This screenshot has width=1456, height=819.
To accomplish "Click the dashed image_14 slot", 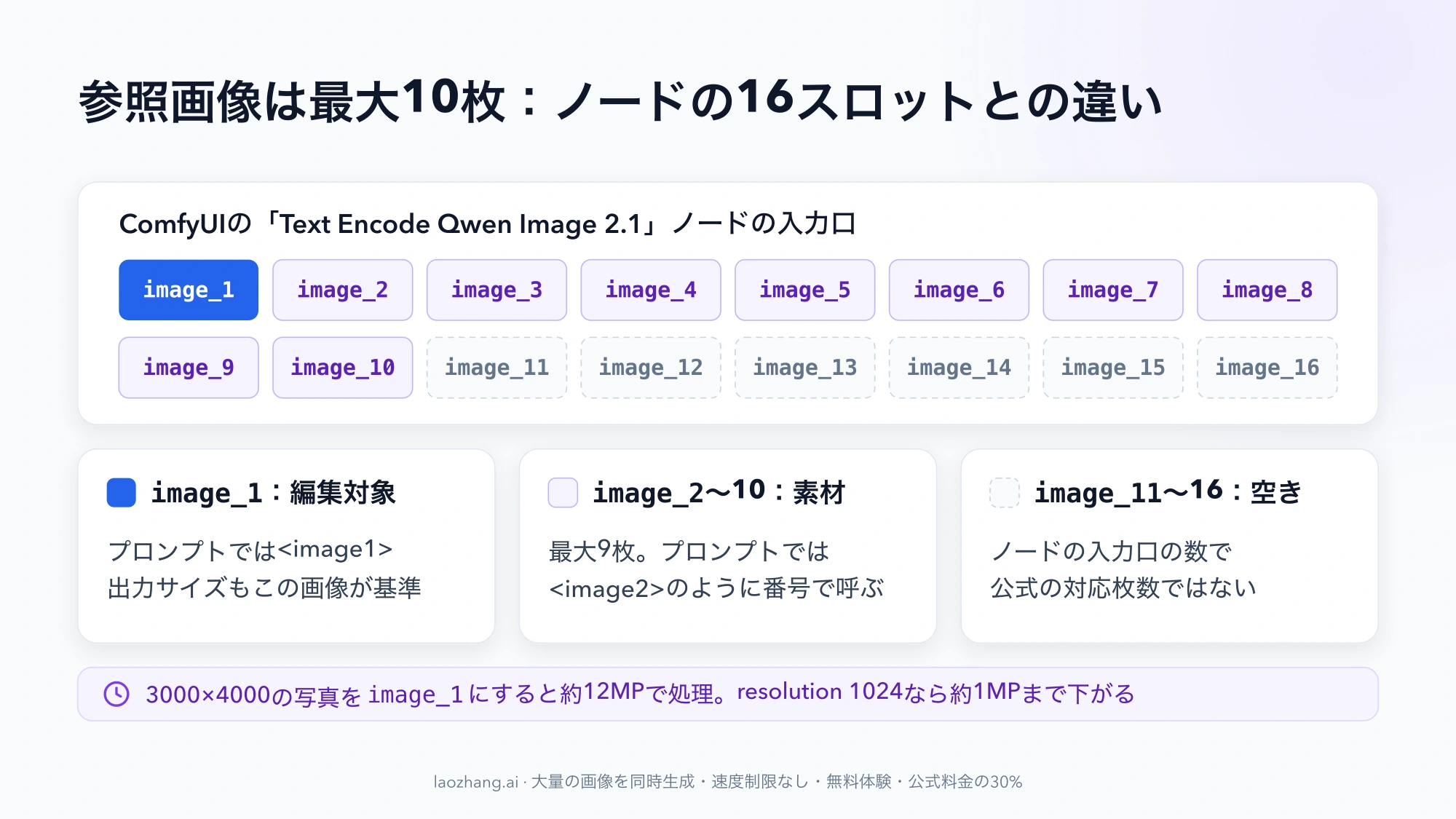I will click(959, 368).
